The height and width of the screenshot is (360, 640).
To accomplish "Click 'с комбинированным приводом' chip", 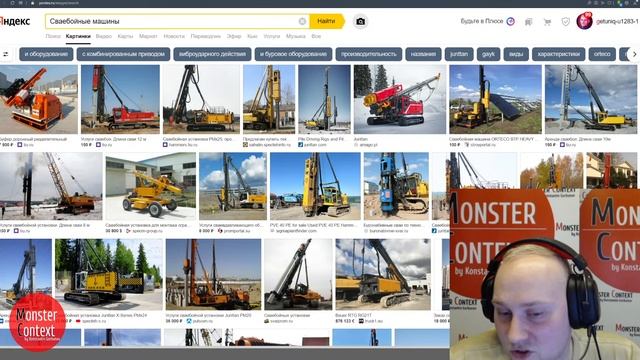I will [x=123, y=54].
